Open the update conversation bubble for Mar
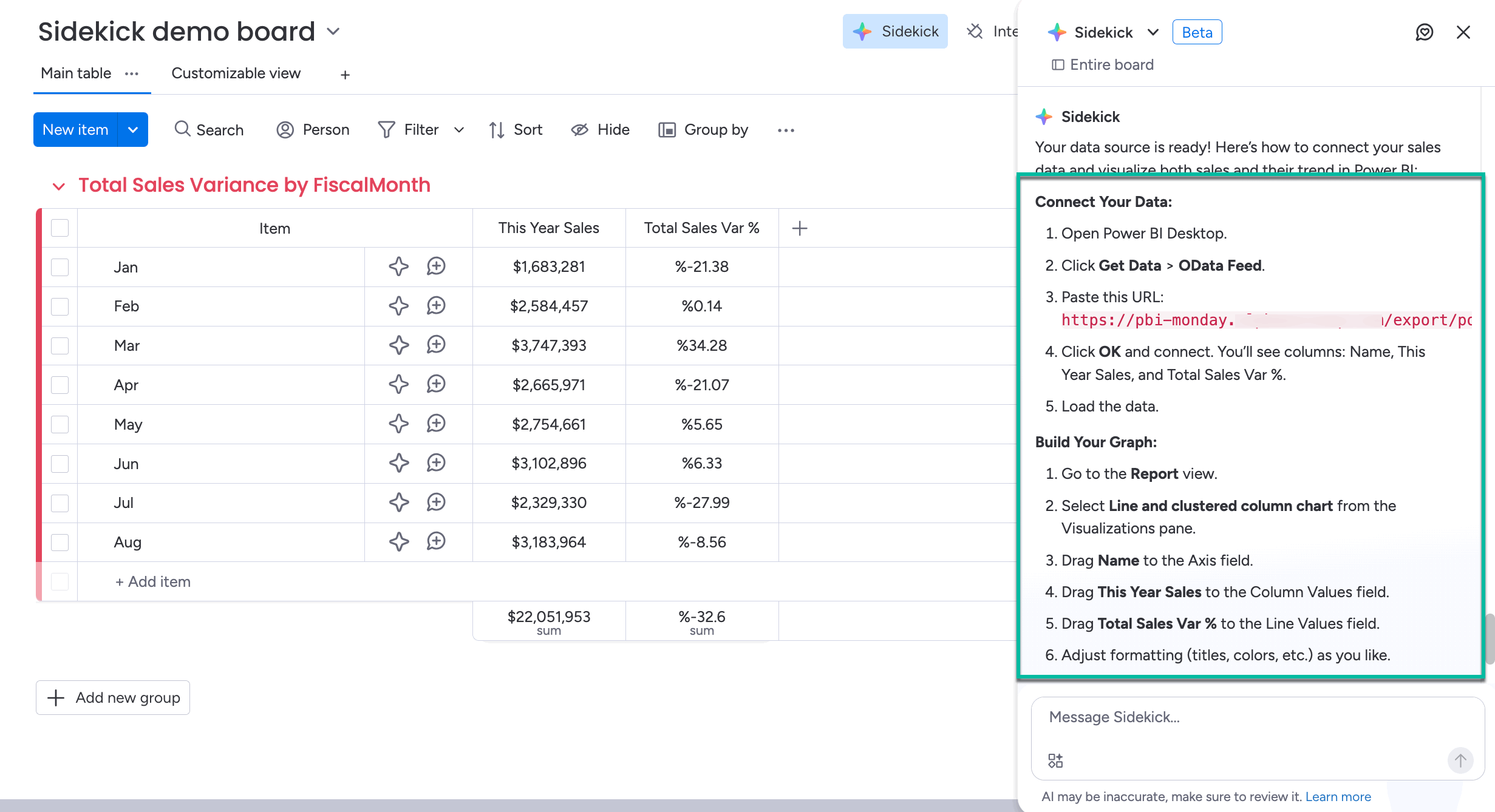This screenshot has width=1495, height=812. [x=436, y=345]
